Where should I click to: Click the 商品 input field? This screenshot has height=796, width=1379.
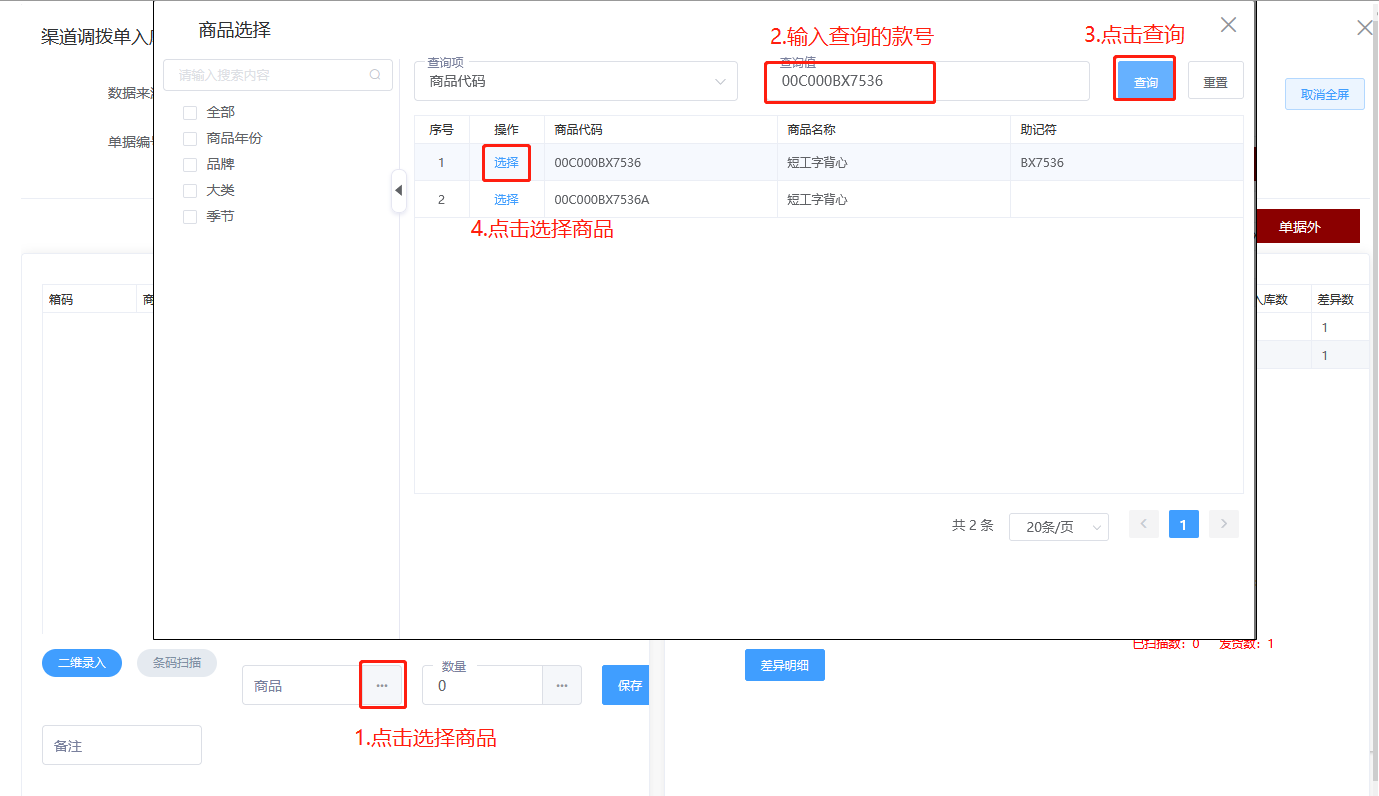302,686
